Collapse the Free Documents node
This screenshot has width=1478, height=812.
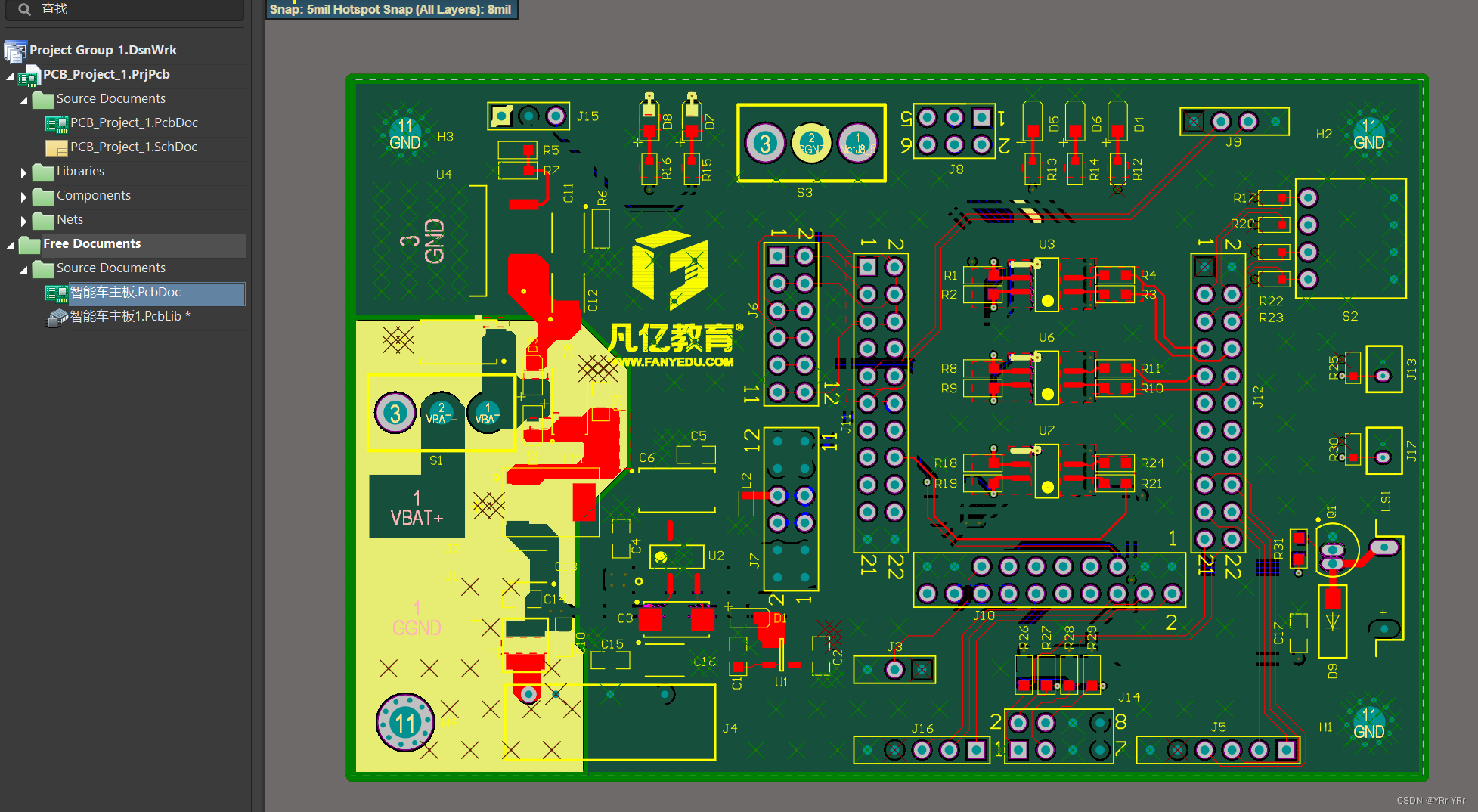click(x=10, y=245)
